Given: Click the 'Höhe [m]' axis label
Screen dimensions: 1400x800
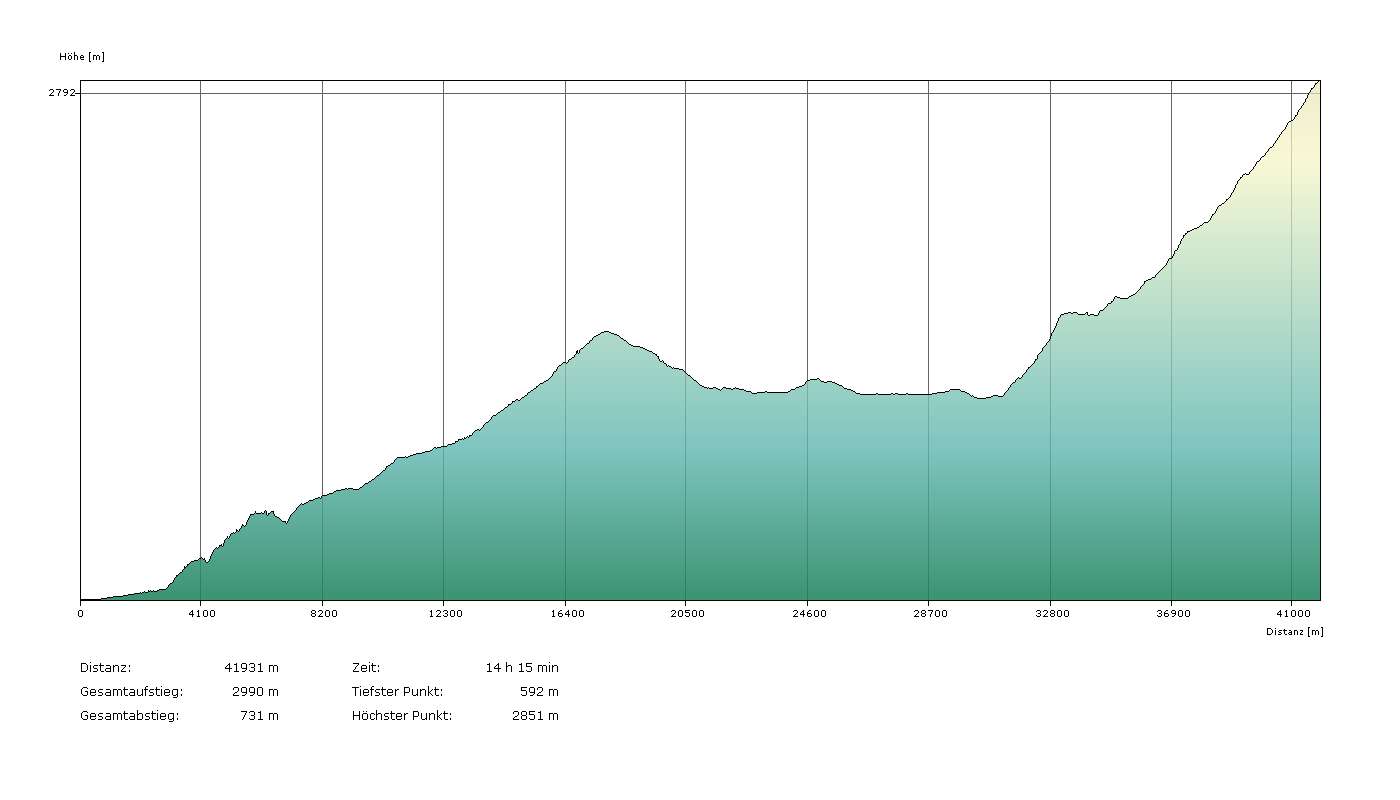Looking at the screenshot, I should (82, 57).
